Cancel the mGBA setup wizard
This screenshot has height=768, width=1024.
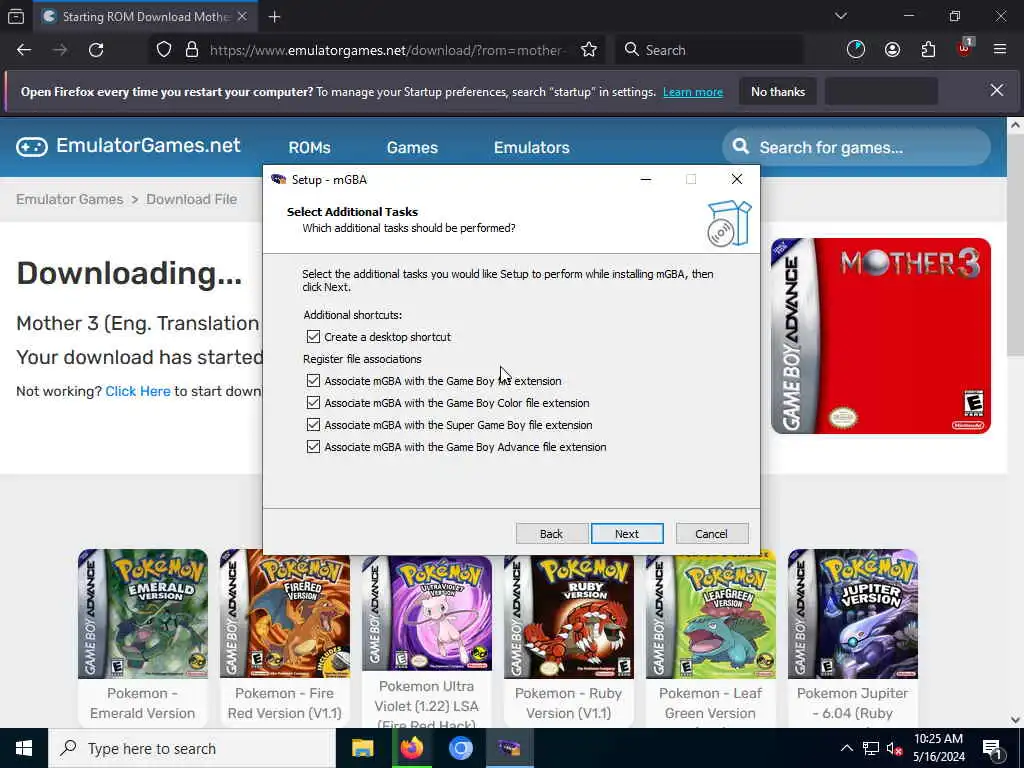711,534
